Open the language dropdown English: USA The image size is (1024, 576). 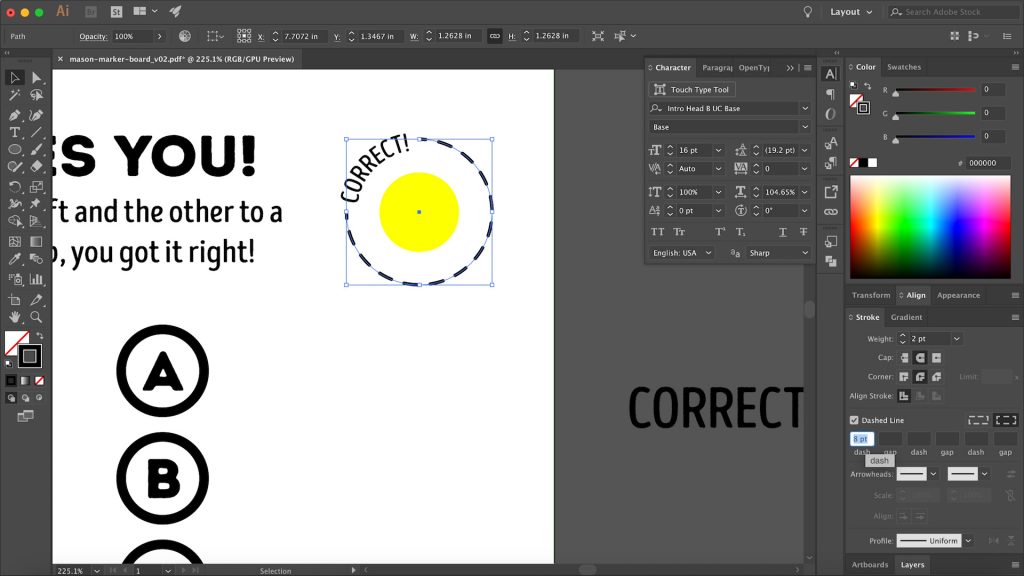tap(681, 253)
